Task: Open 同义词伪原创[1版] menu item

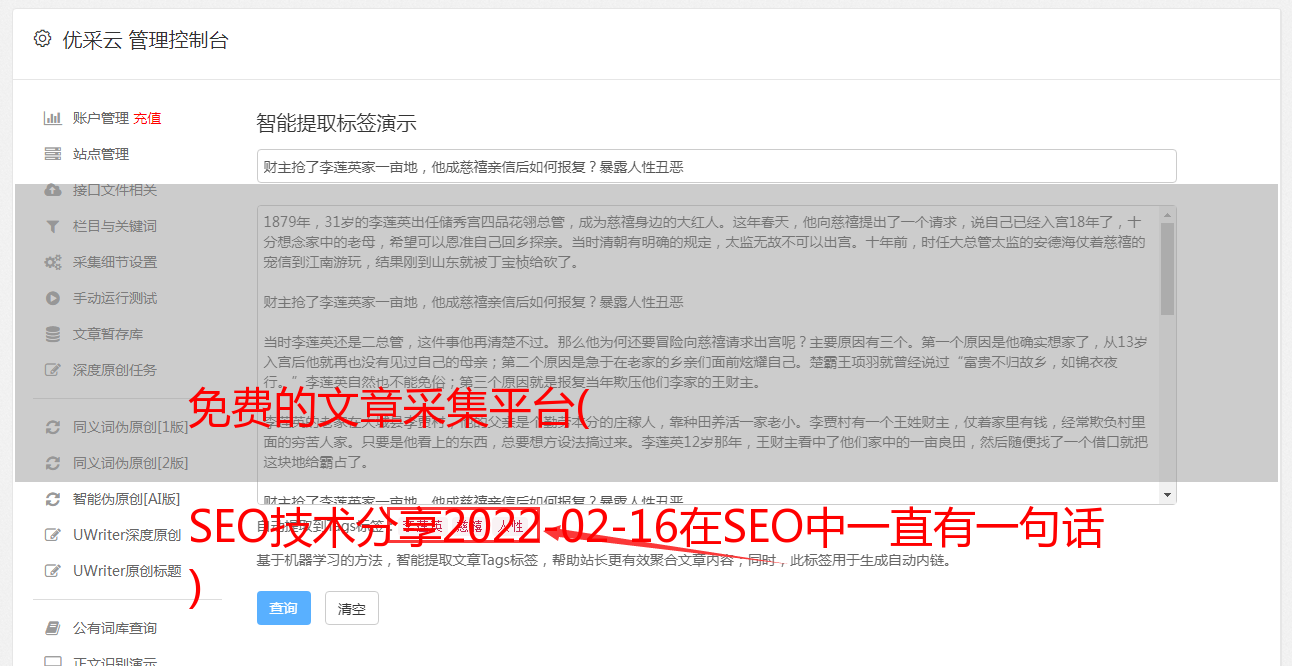Action: (x=130, y=427)
